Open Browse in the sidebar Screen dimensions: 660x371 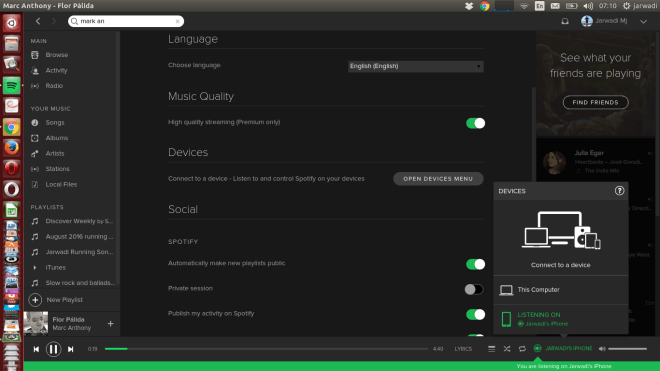[x=56, y=55]
